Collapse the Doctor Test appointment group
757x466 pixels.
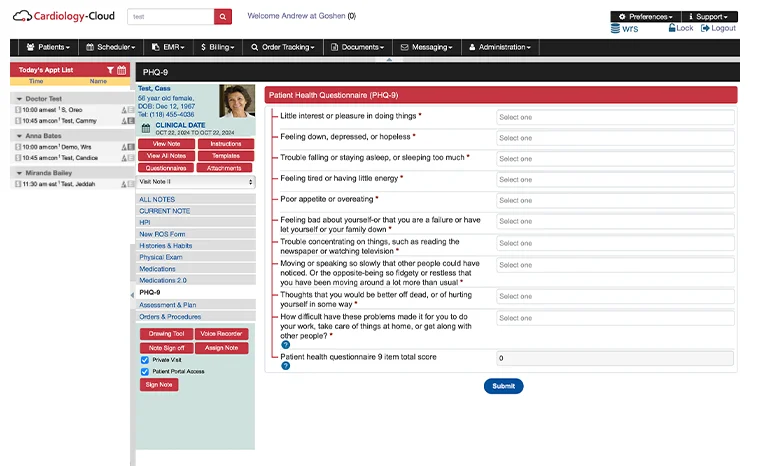point(20,99)
